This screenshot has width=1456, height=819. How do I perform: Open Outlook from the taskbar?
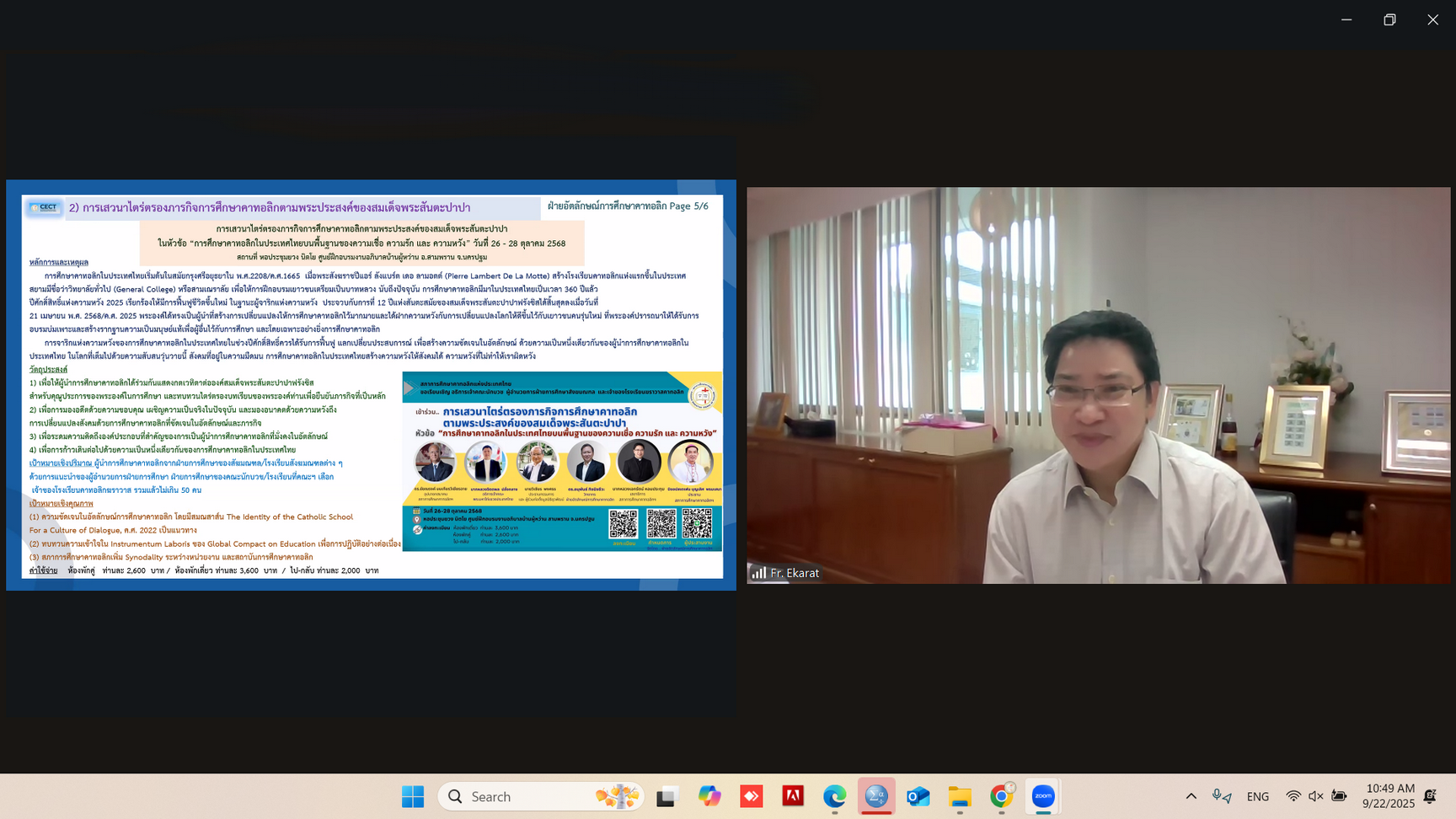[x=918, y=796]
